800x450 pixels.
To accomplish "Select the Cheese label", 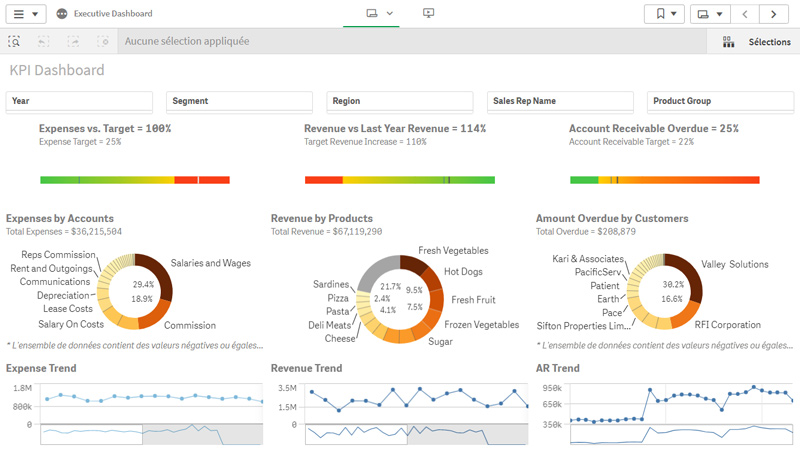I will coord(340,339).
